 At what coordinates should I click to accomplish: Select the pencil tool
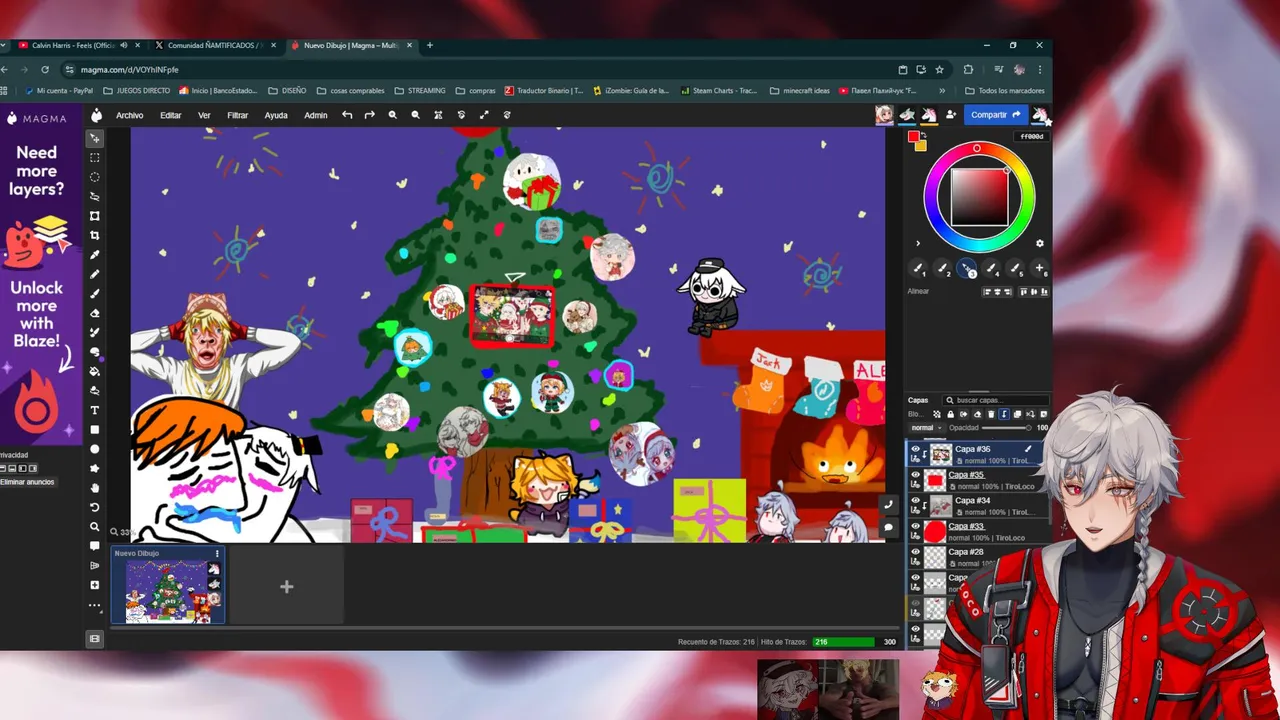[95, 274]
